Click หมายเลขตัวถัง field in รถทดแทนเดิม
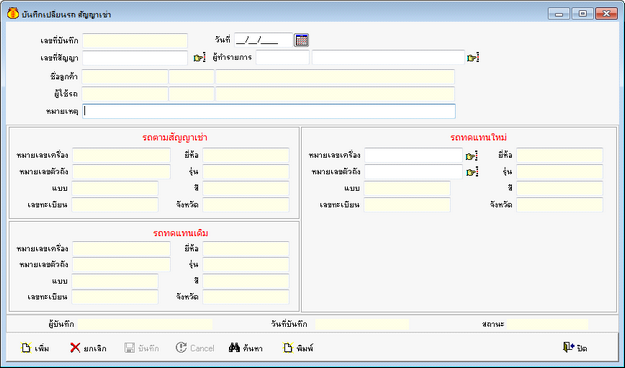Screen dimensions: 625x368 click(x=121, y=265)
